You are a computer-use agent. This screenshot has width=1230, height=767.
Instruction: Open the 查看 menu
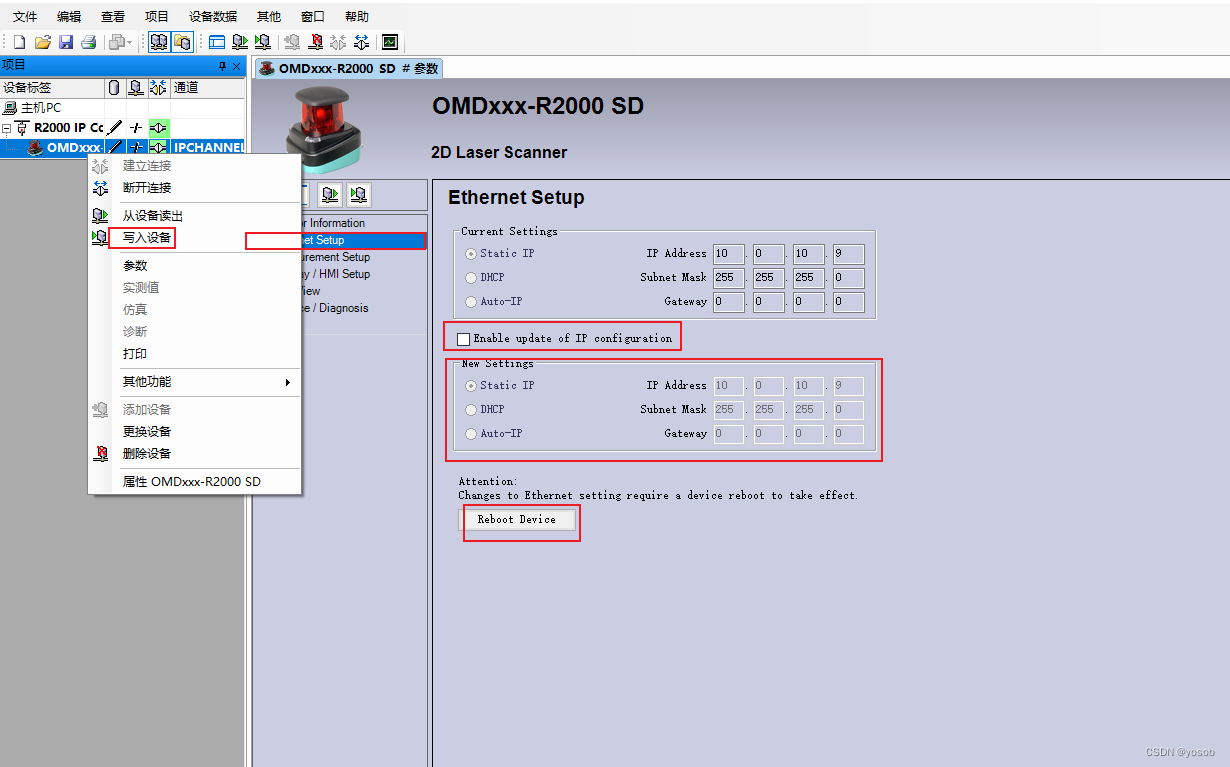[113, 16]
